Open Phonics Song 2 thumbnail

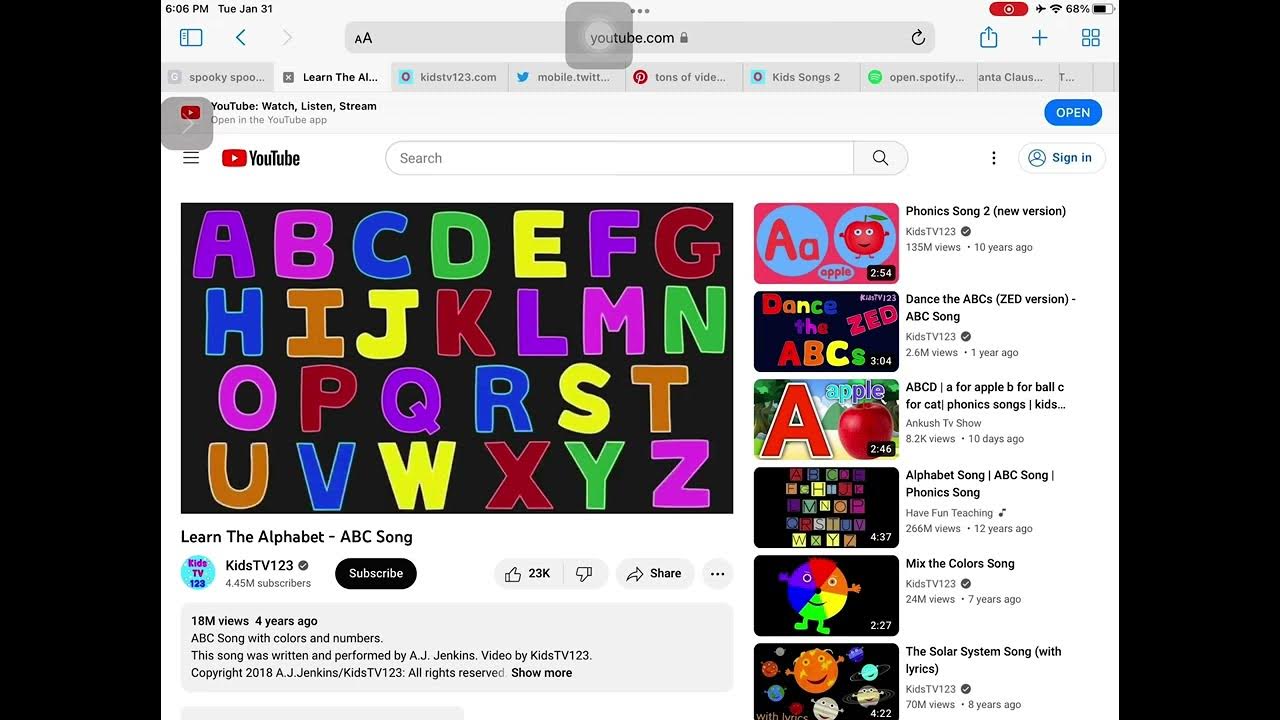[826, 244]
